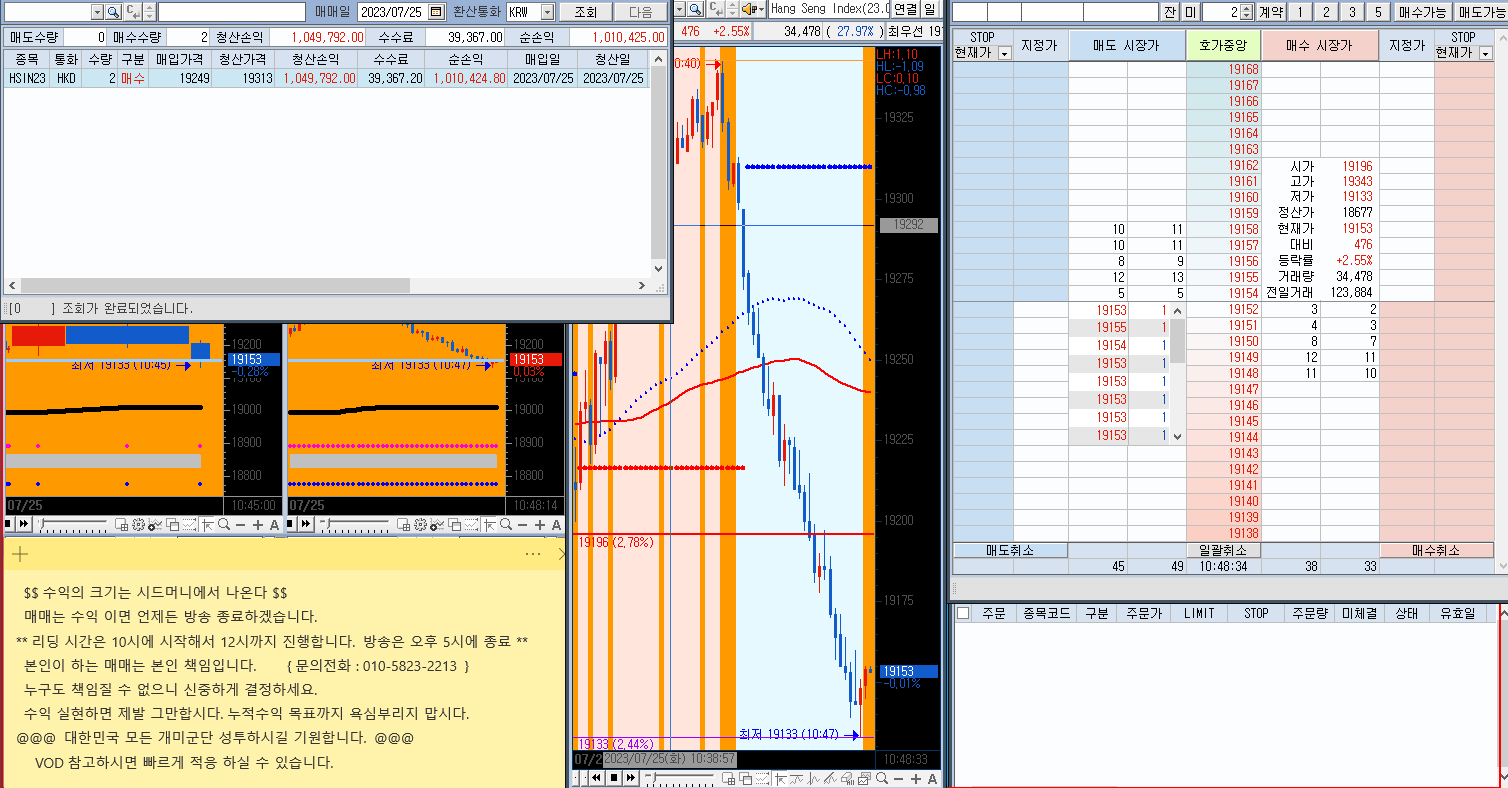This screenshot has width=1508, height=788.
Task: Open the speaker icon dropdown arrow
Action: (x=762, y=9)
